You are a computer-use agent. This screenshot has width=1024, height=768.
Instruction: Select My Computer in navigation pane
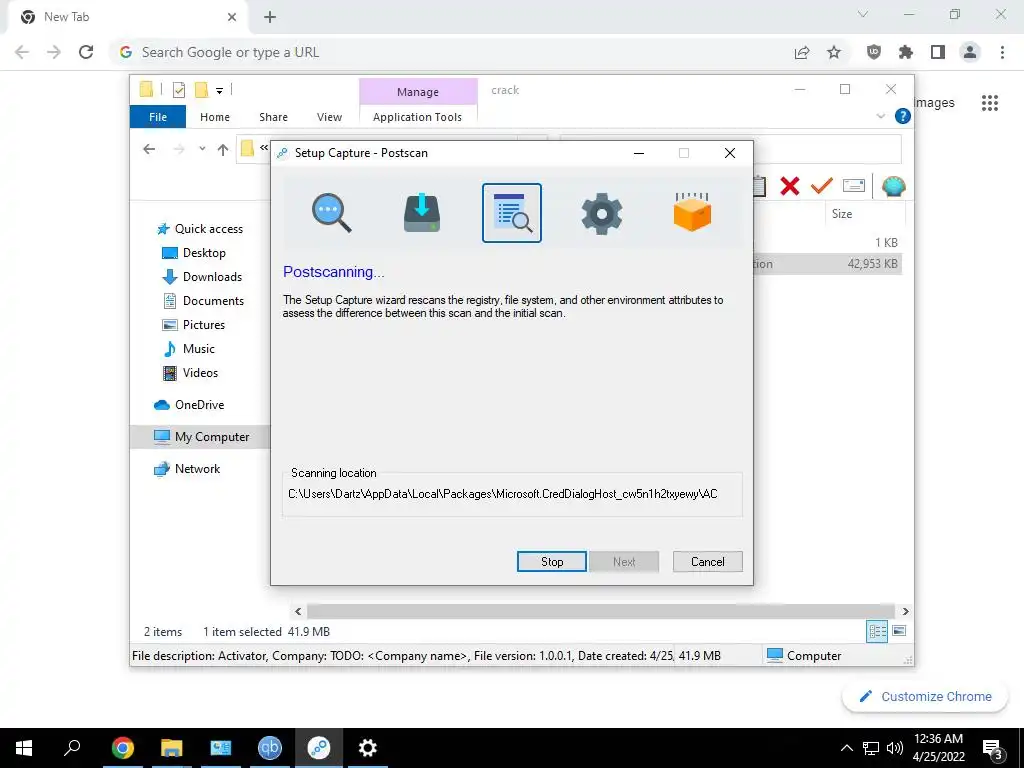201,437
